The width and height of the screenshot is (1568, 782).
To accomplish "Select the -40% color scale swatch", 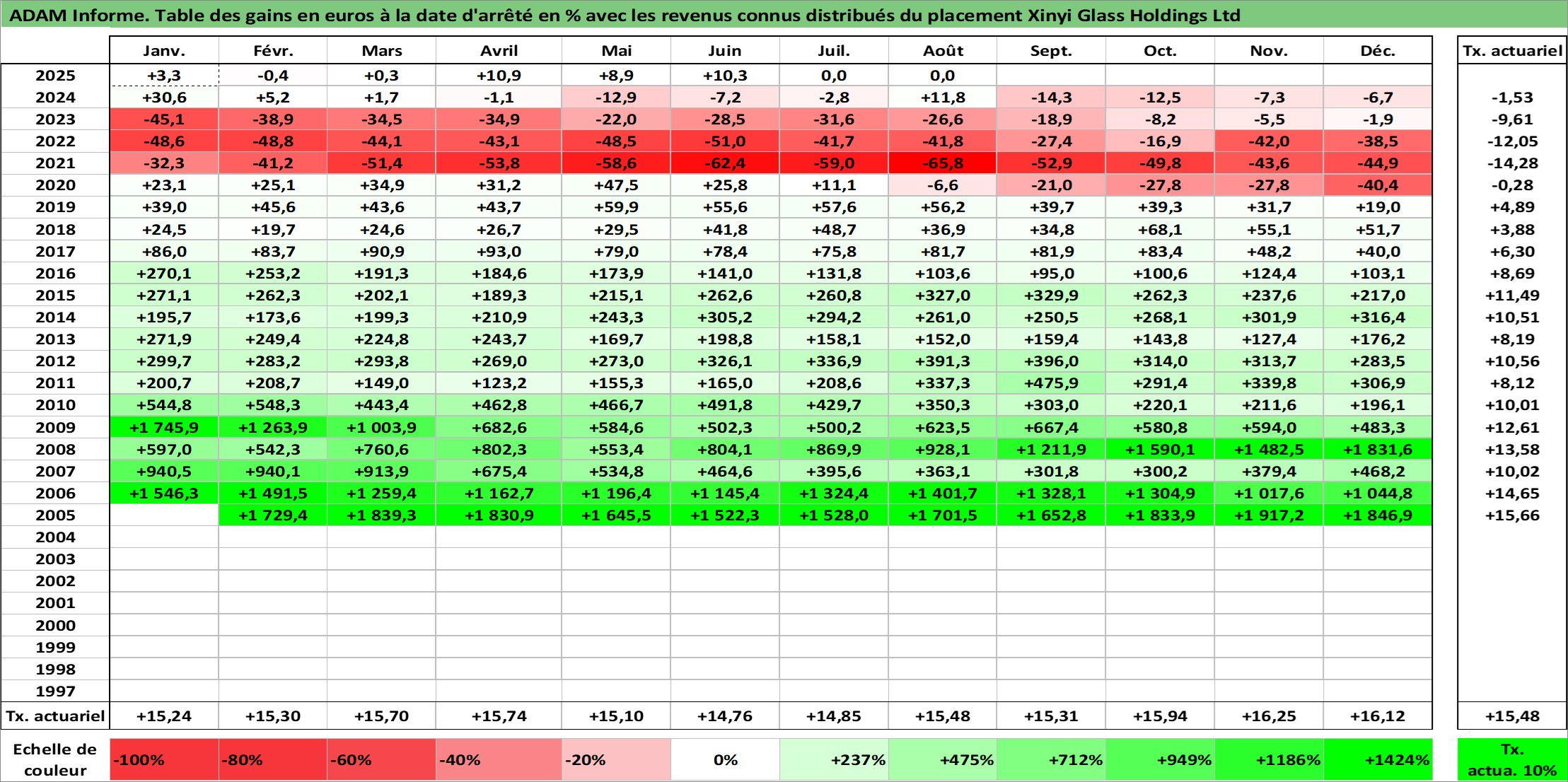I will (499, 760).
